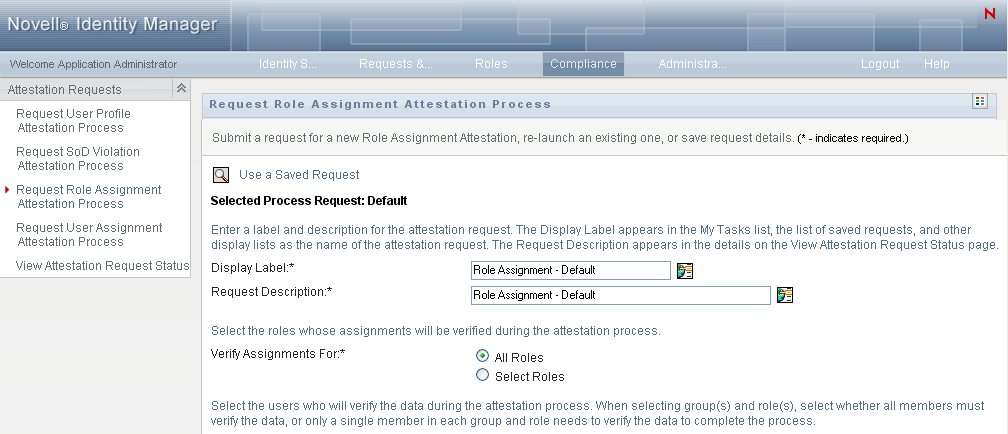Collapse the Attestation Requests sidebar panel

[x=181, y=89]
